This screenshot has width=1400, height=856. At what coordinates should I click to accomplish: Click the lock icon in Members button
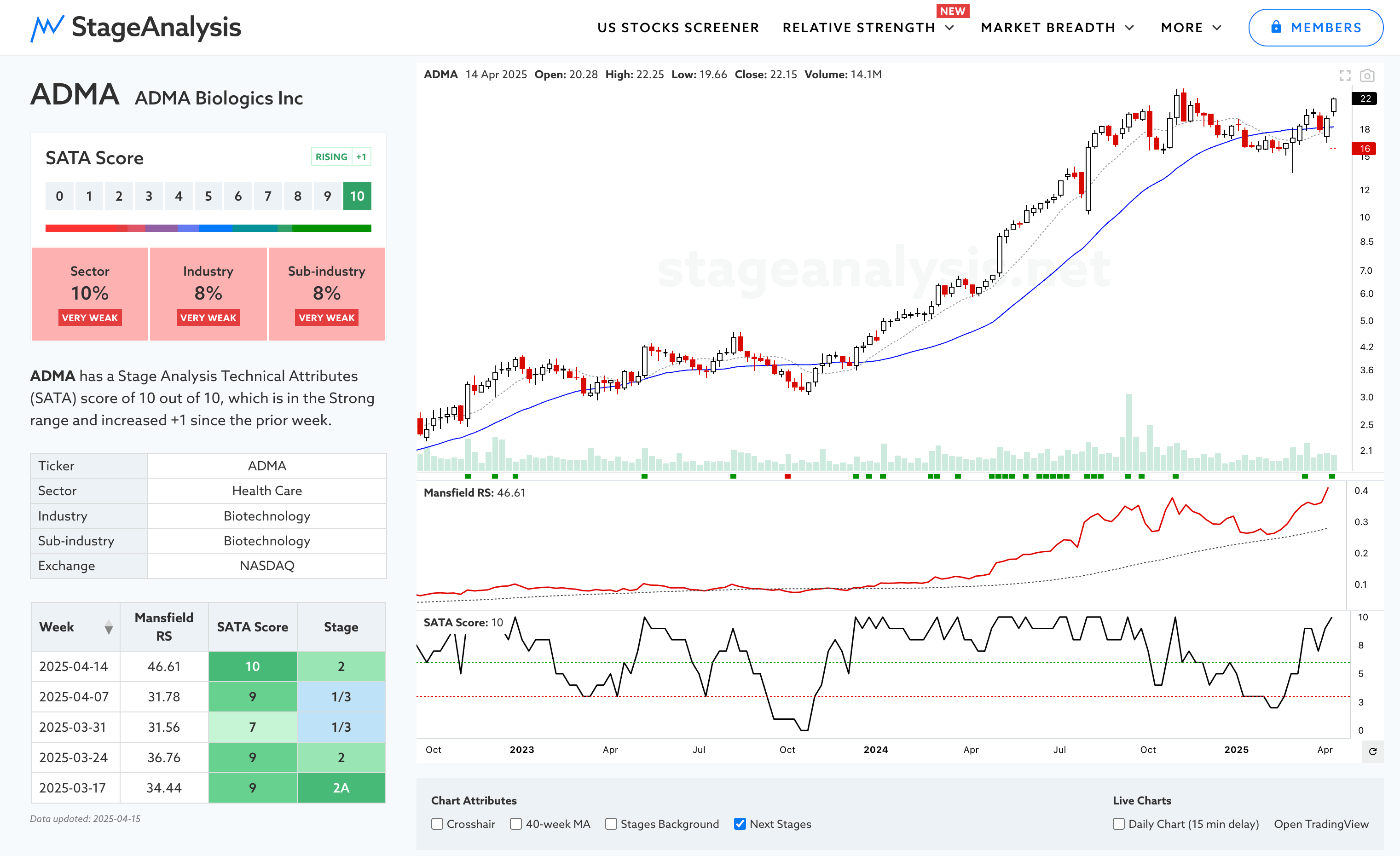point(1276,27)
